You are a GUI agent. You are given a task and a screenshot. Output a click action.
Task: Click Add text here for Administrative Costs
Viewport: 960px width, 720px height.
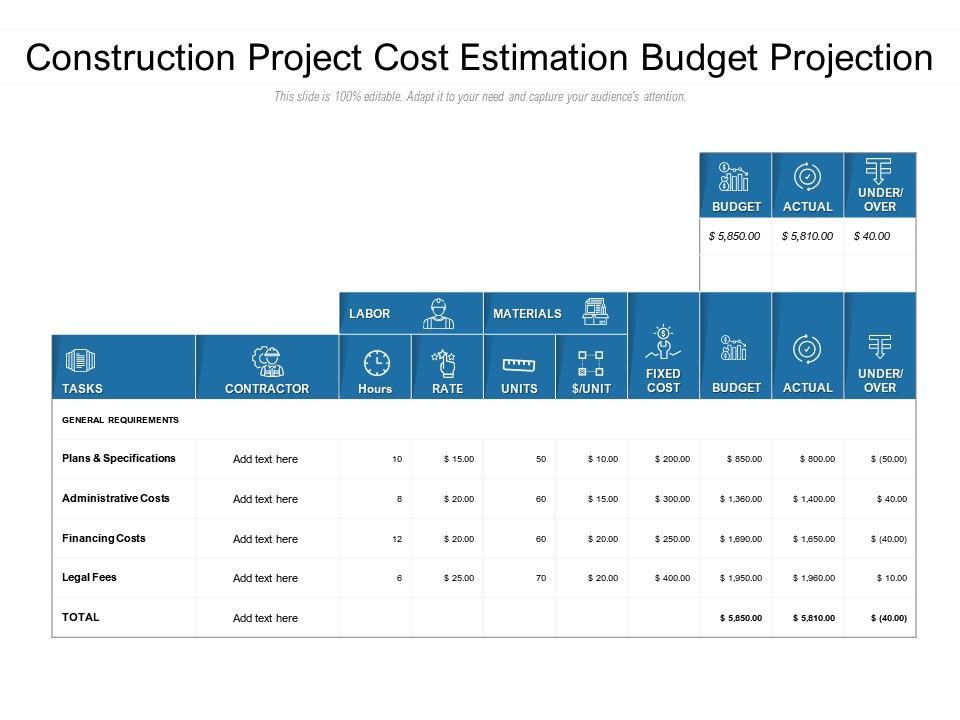click(265, 499)
